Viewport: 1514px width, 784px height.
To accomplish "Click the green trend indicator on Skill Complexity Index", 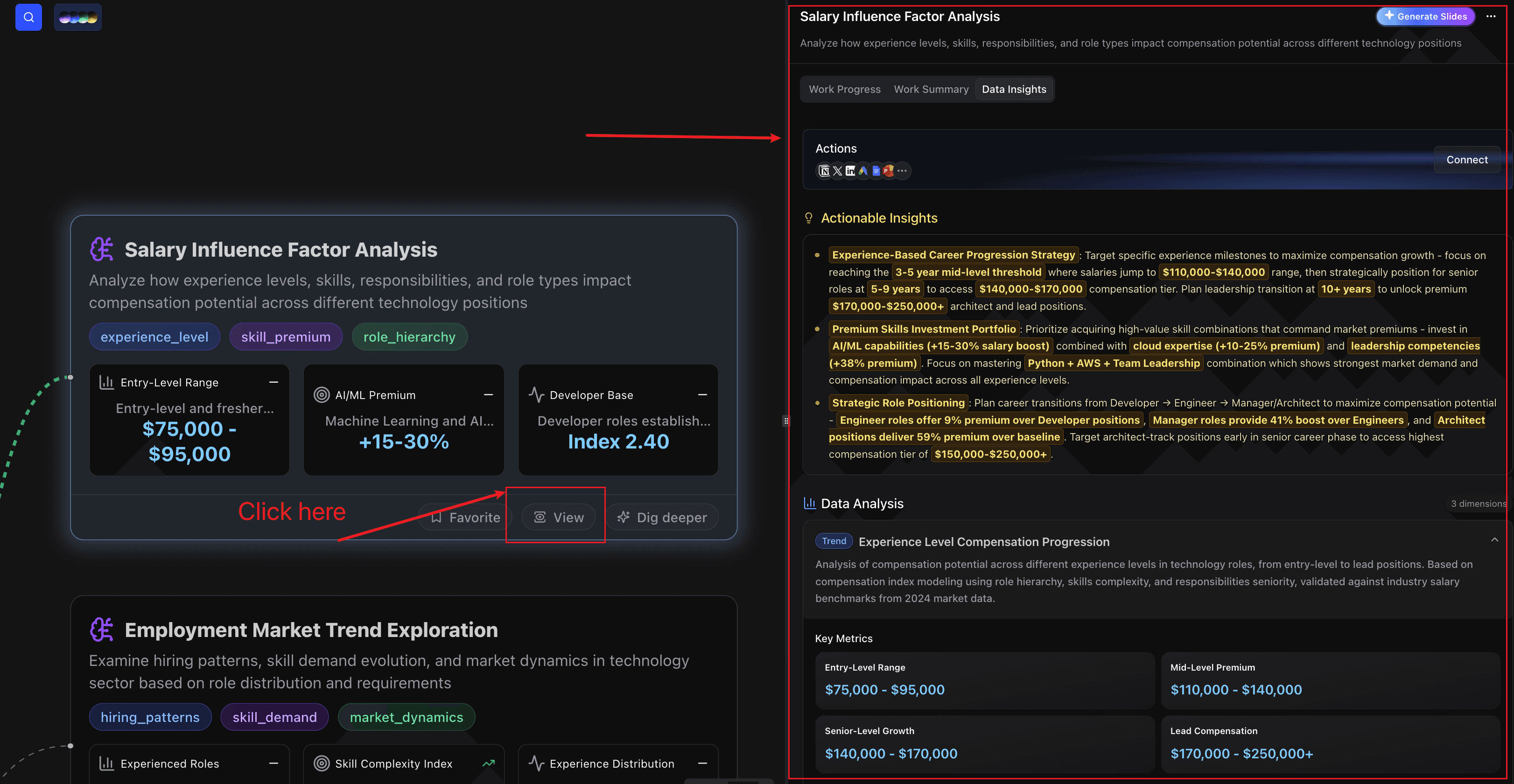I will pos(488,763).
